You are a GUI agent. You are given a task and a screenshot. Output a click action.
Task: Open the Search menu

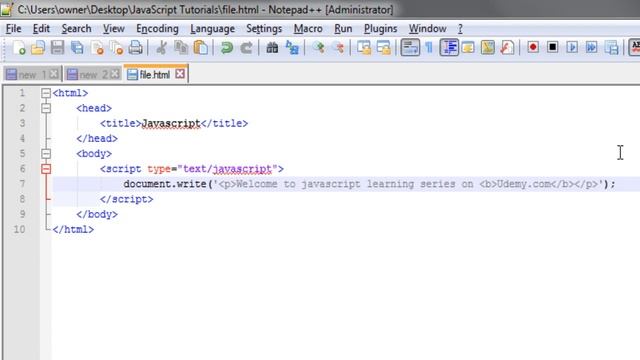(x=76, y=29)
